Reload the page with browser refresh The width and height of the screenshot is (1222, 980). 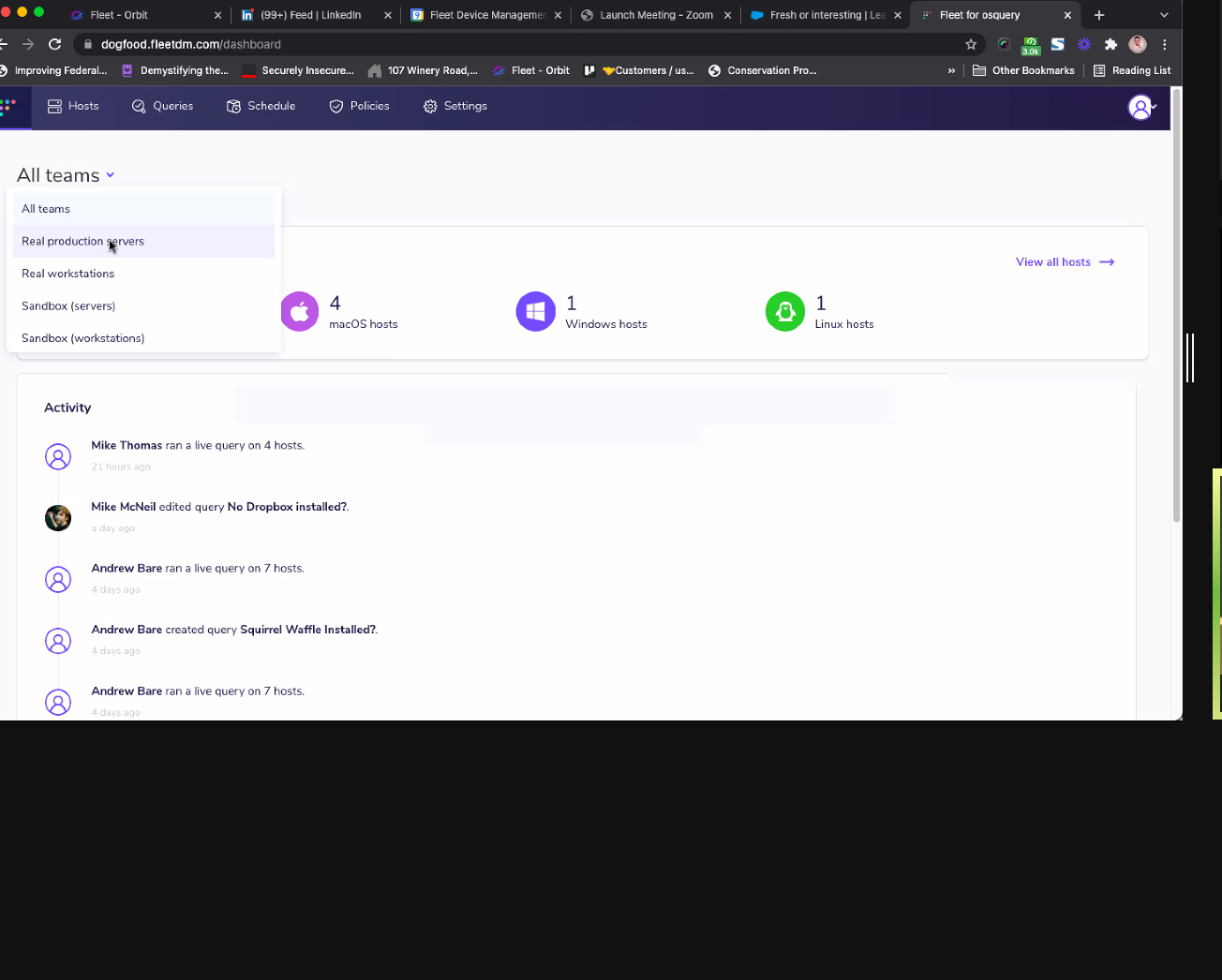pos(55,44)
